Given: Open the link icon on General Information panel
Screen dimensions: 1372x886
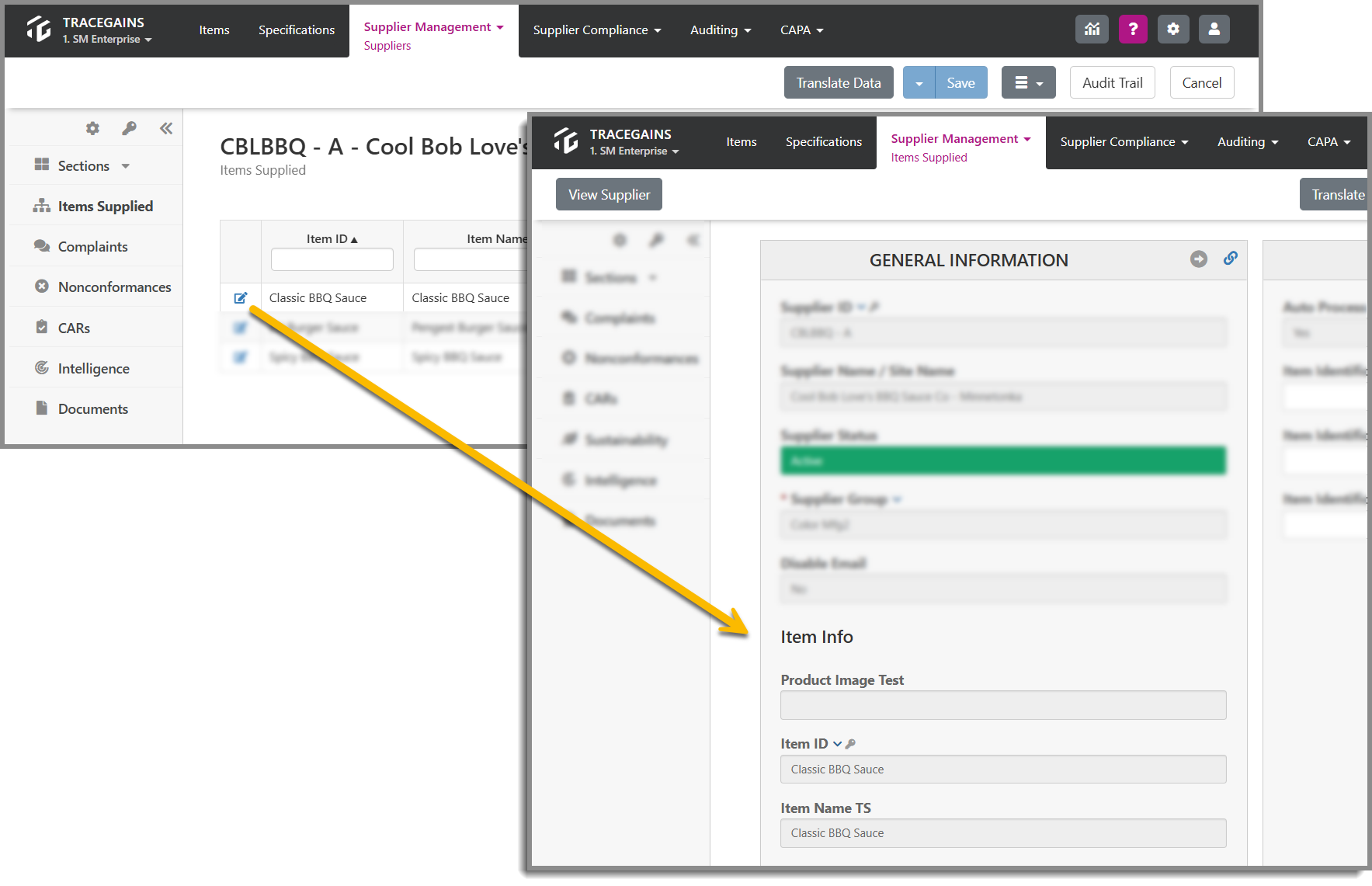Looking at the screenshot, I should [x=1230, y=259].
